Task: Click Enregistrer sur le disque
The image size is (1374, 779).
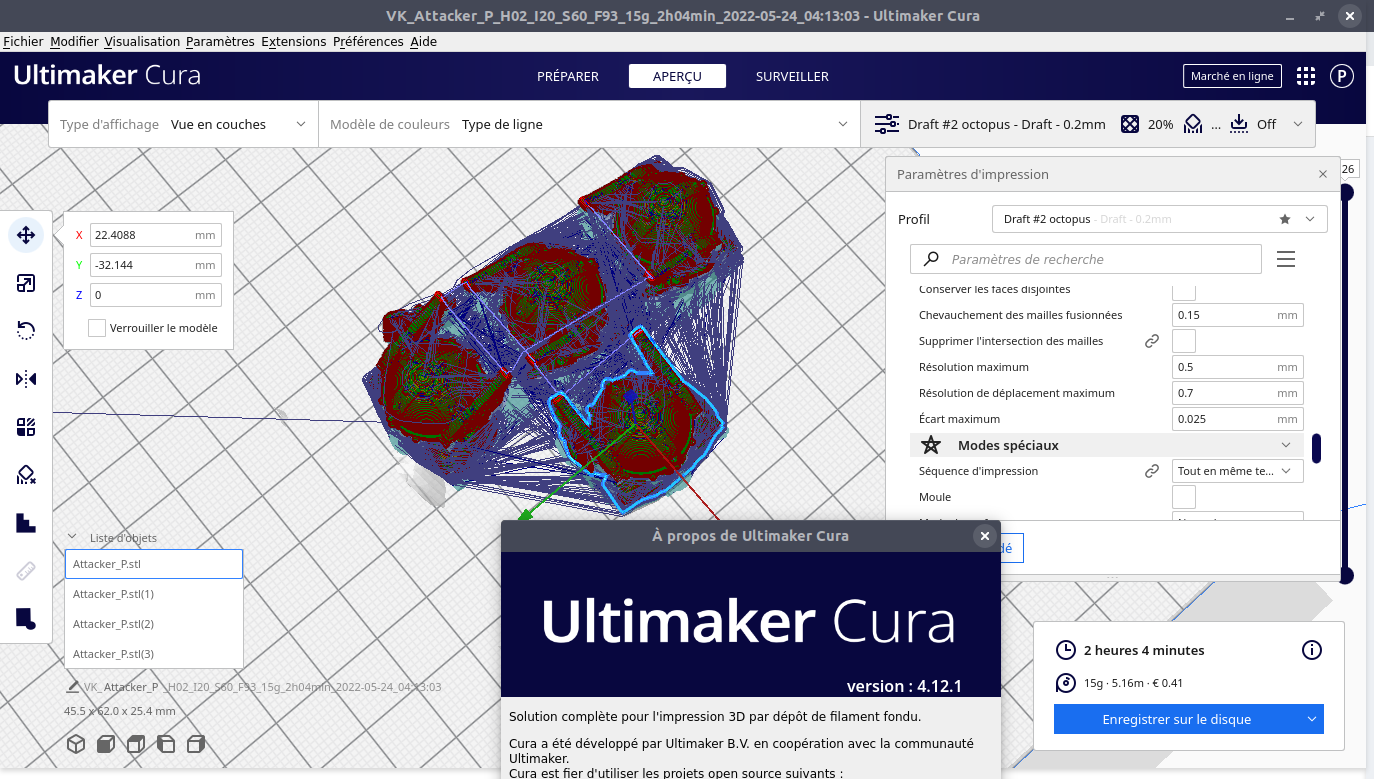Action: [x=1176, y=719]
